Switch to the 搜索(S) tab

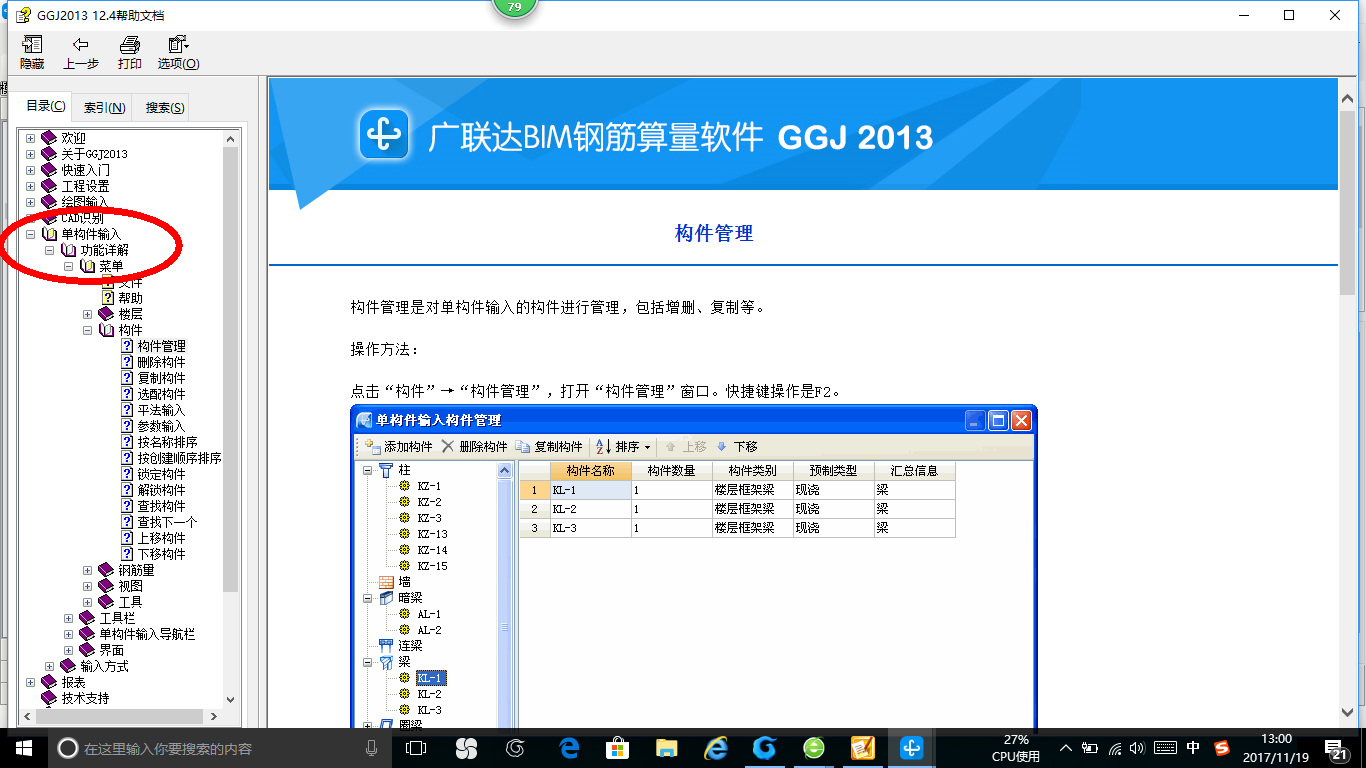tap(164, 108)
